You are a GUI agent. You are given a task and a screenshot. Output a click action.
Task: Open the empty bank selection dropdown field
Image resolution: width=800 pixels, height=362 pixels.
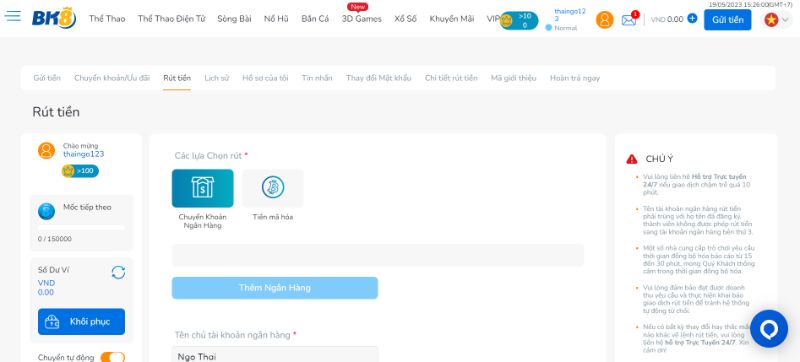click(x=378, y=255)
